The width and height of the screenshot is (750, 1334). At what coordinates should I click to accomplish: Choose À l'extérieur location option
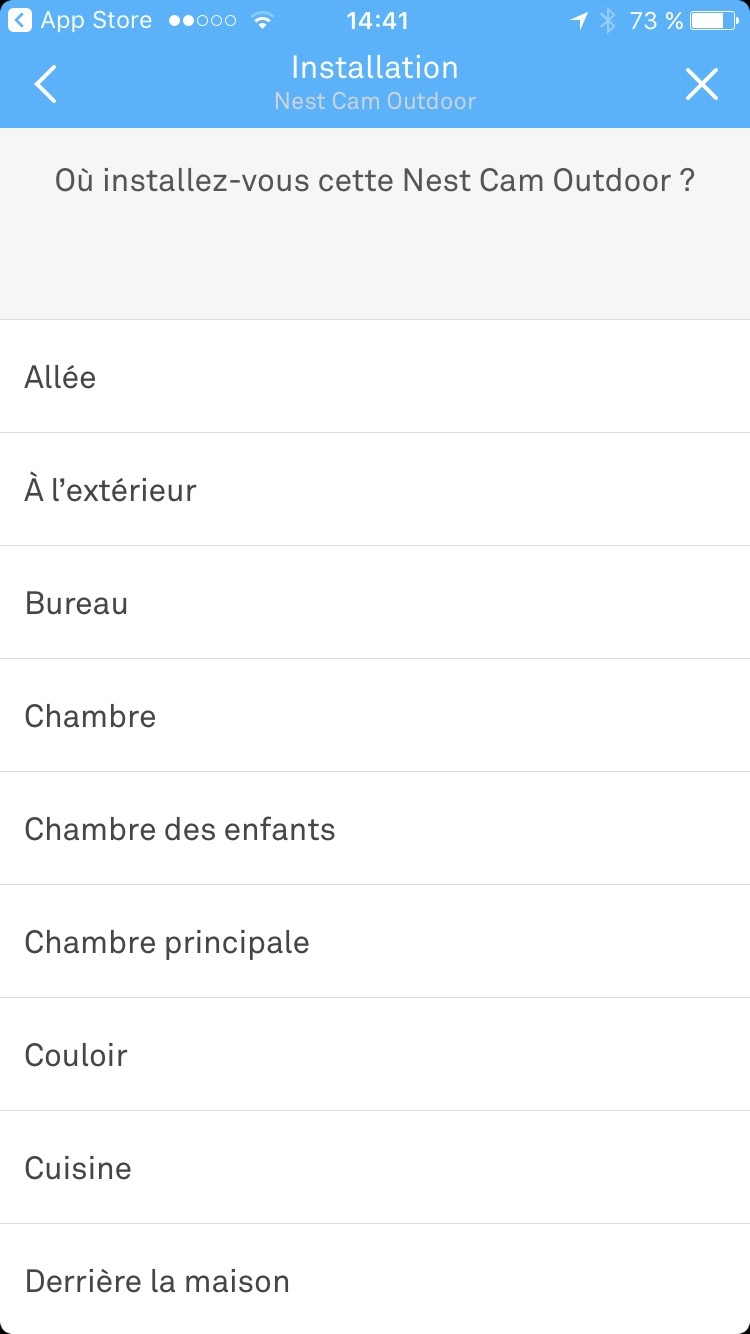coord(375,490)
